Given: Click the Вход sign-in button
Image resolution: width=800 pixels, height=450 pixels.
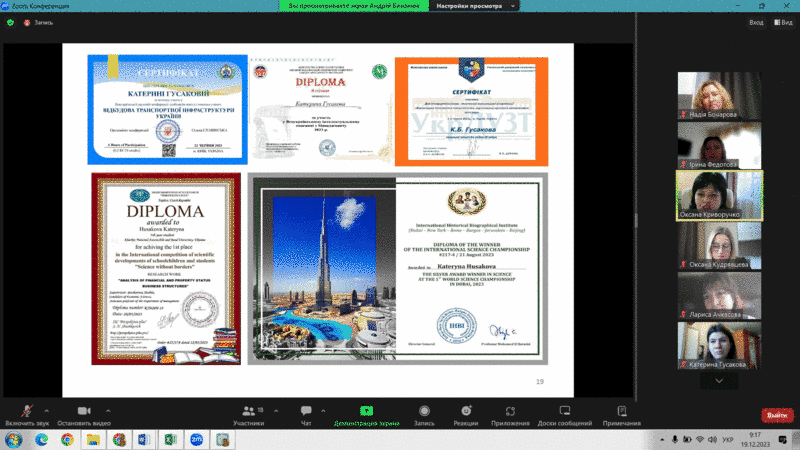Looking at the screenshot, I should pyautogui.click(x=755, y=22).
